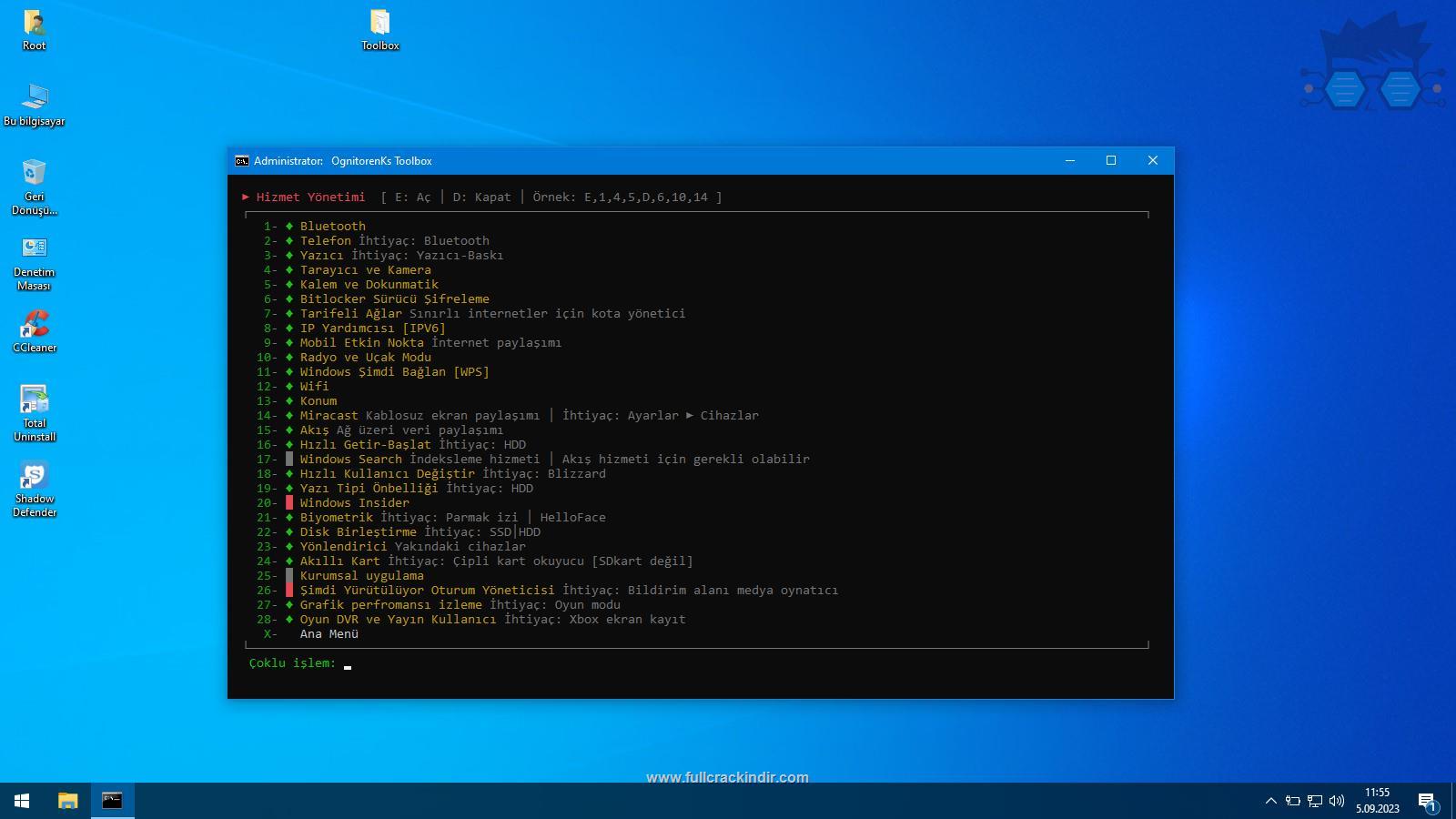
Task: Select the CCleaner desktop shortcut
Action: (x=34, y=331)
